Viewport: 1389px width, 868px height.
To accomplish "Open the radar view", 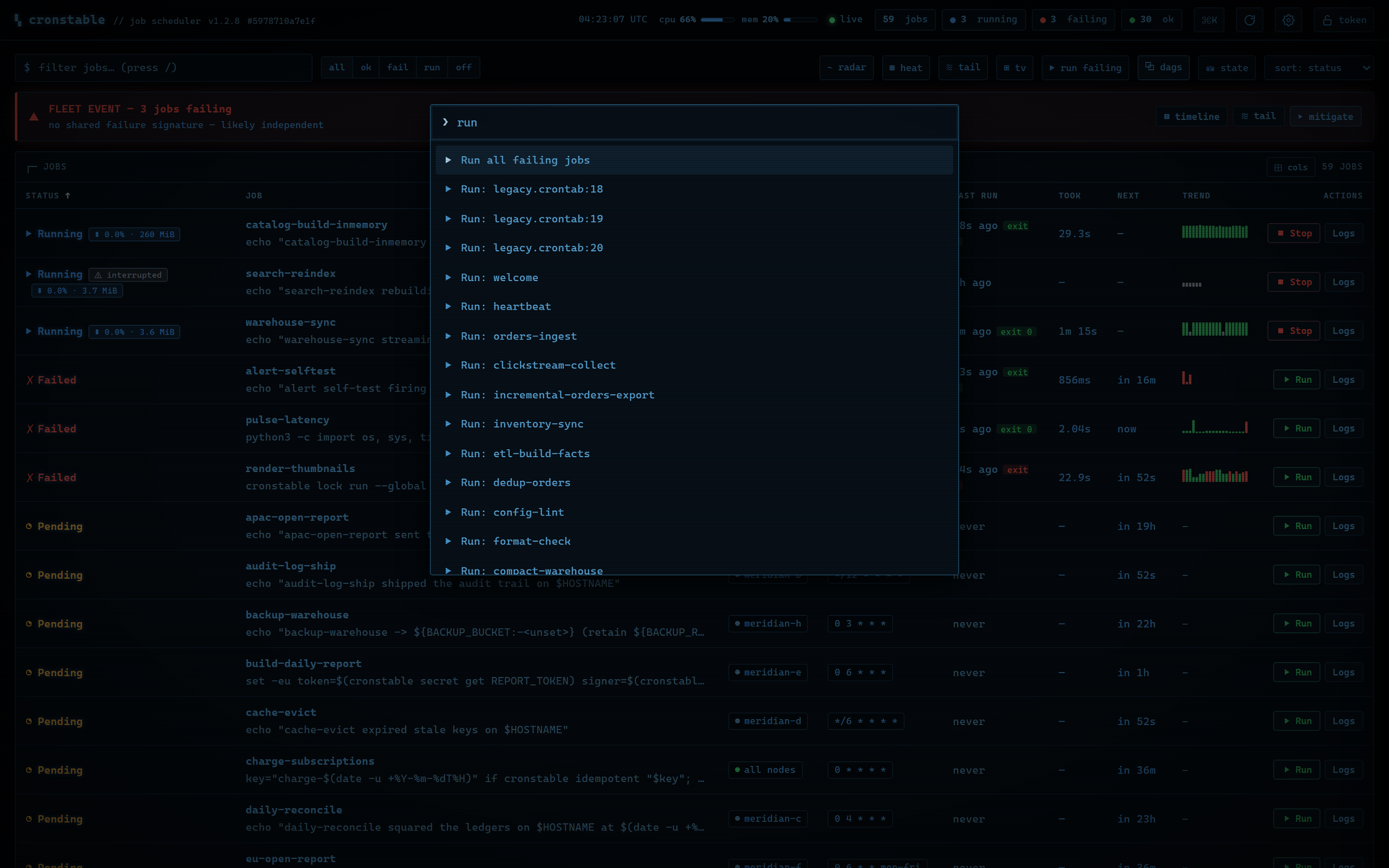I will (x=846, y=68).
